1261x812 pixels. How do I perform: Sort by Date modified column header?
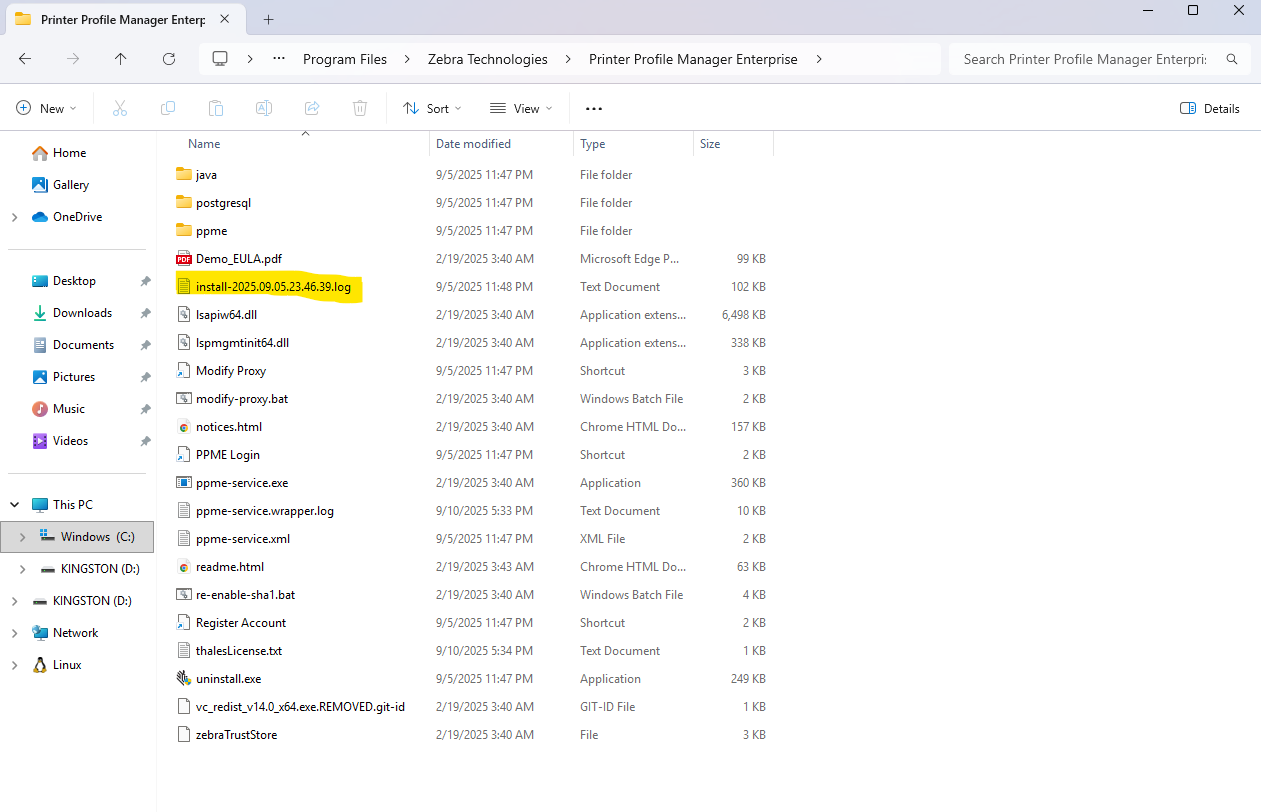click(473, 144)
